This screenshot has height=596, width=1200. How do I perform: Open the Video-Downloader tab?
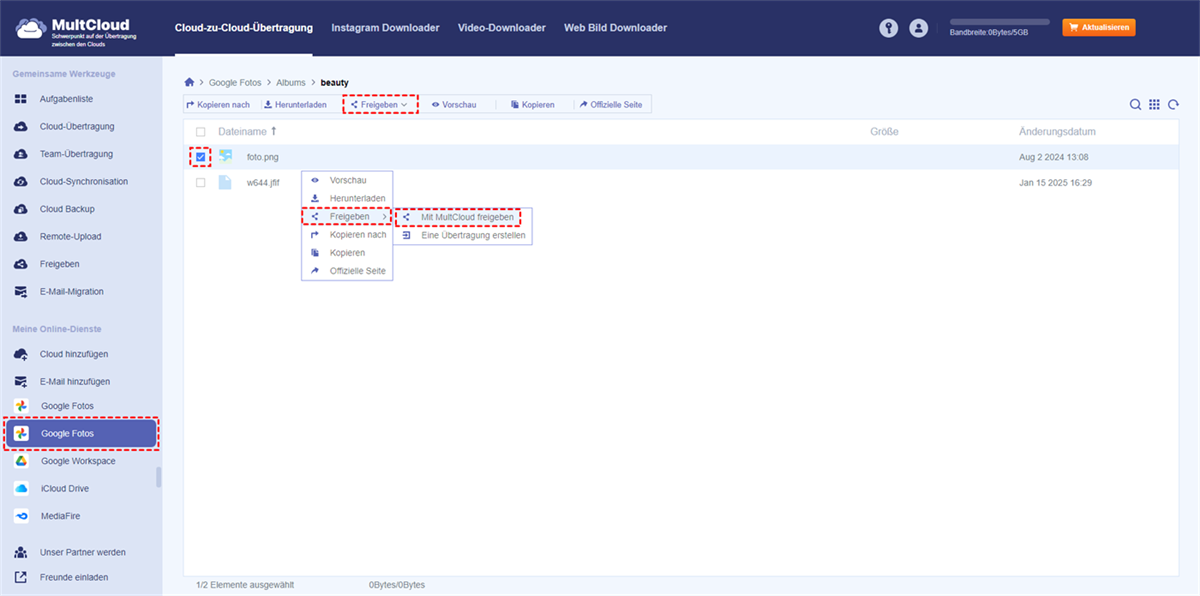click(x=502, y=28)
